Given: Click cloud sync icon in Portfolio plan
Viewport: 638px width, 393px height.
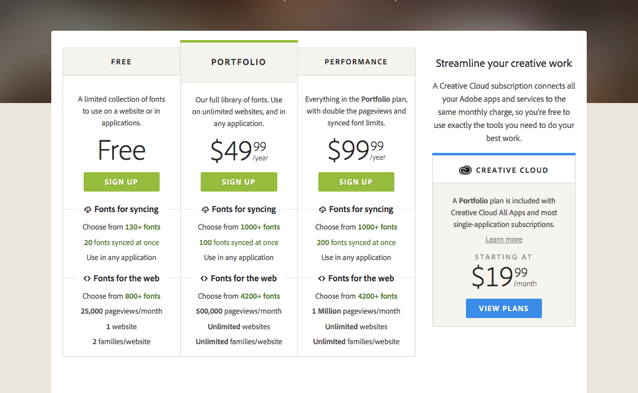Looking at the screenshot, I should (x=205, y=210).
